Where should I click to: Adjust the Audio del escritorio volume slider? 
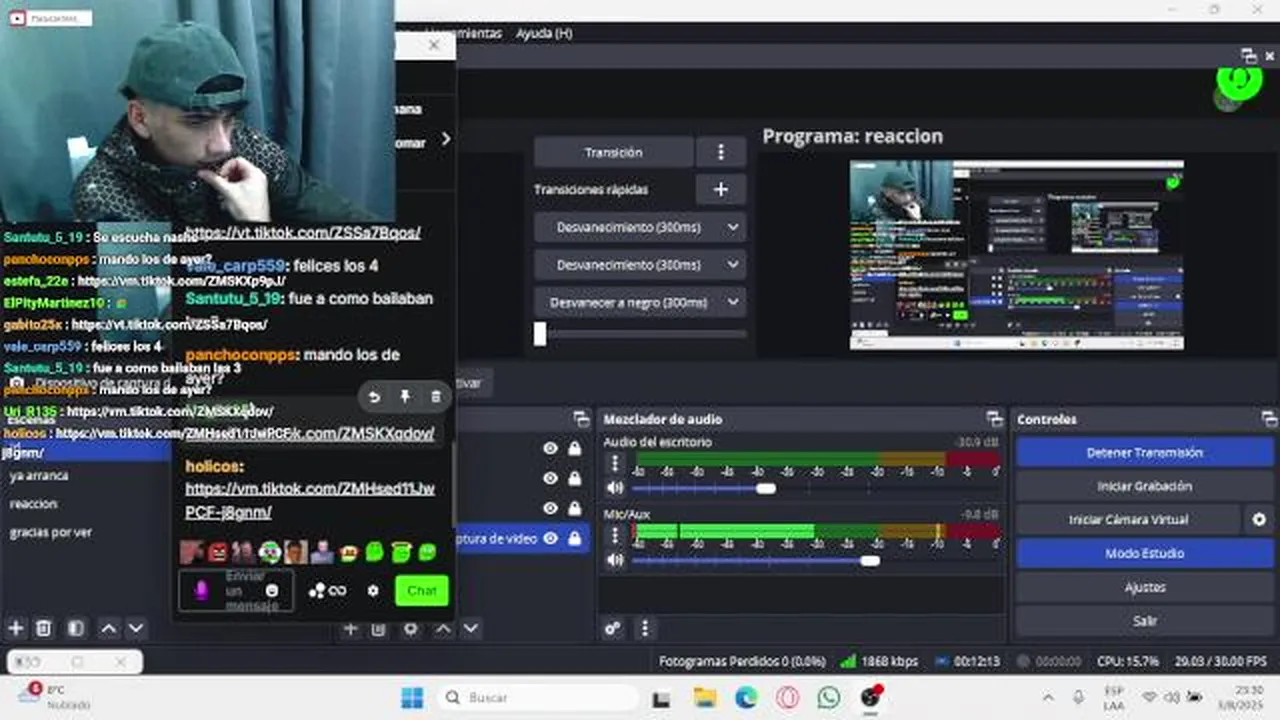click(766, 488)
